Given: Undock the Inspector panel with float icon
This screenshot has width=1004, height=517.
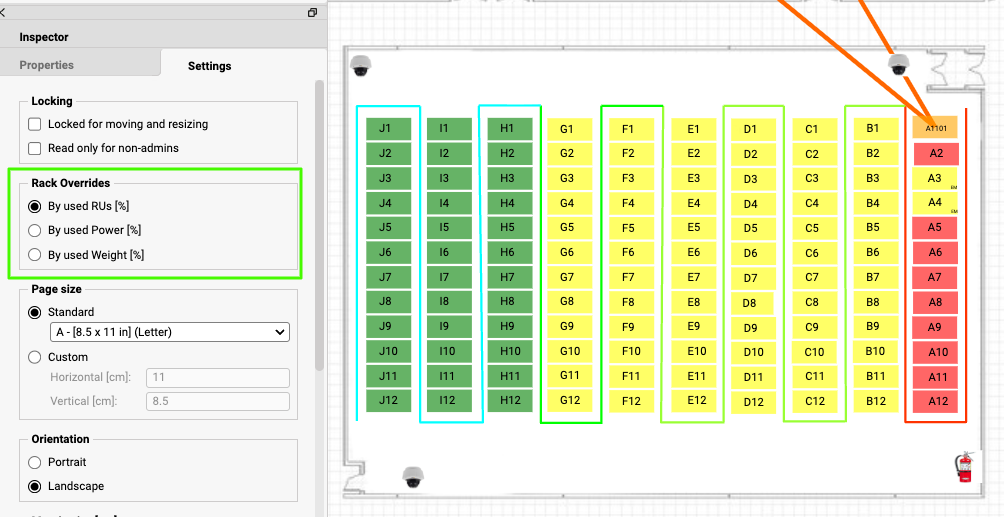Looking at the screenshot, I should [x=312, y=13].
